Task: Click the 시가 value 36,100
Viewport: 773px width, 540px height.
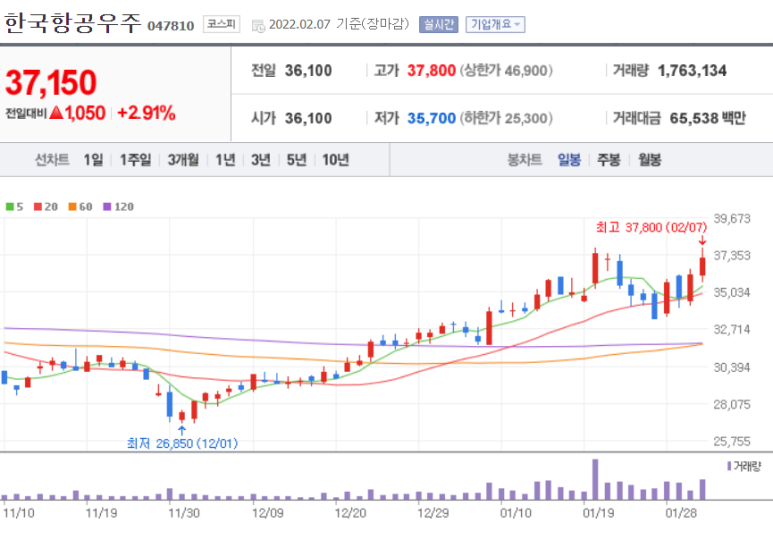Action: pos(308,118)
